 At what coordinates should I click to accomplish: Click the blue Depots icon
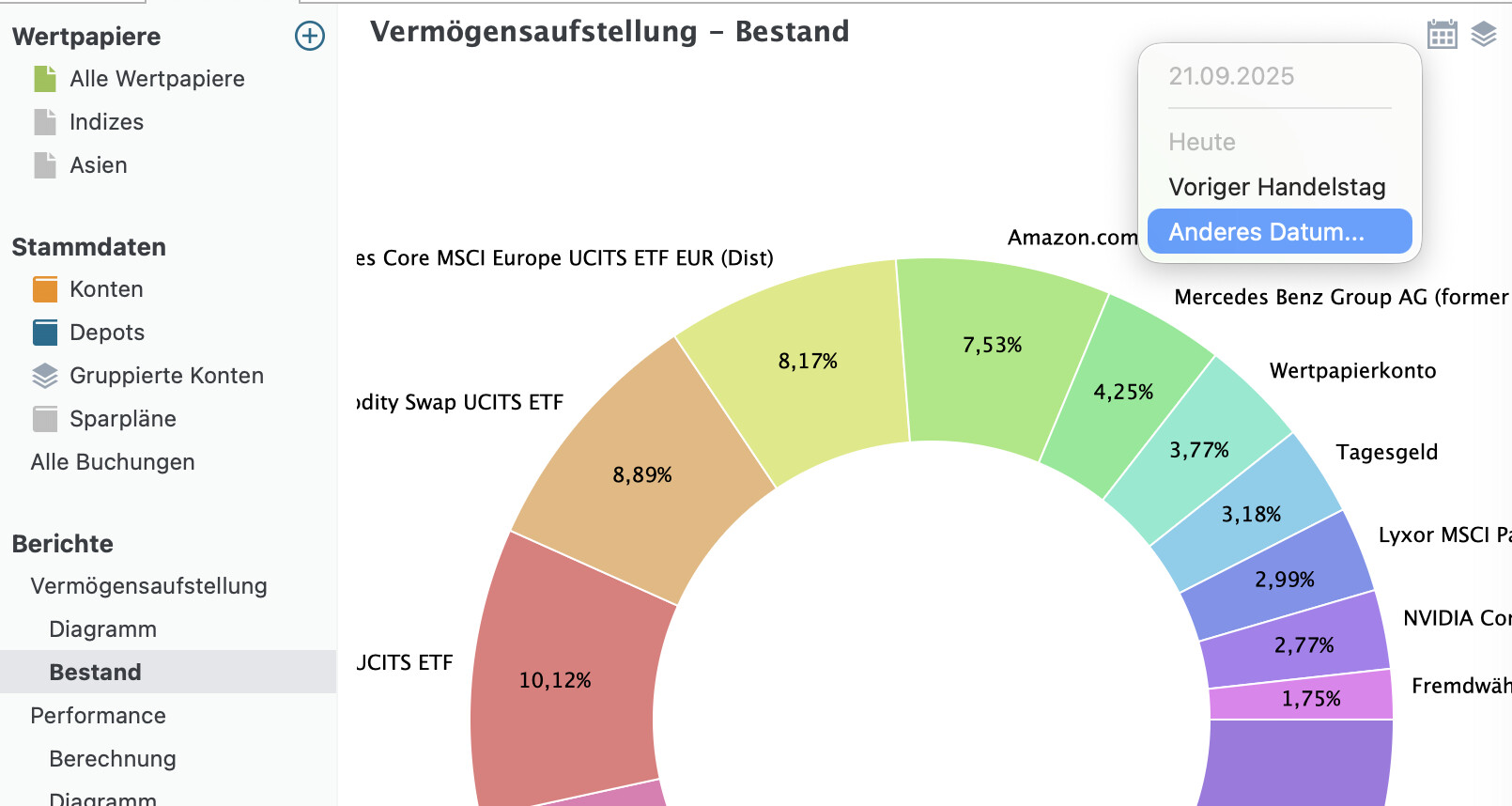click(45, 333)
